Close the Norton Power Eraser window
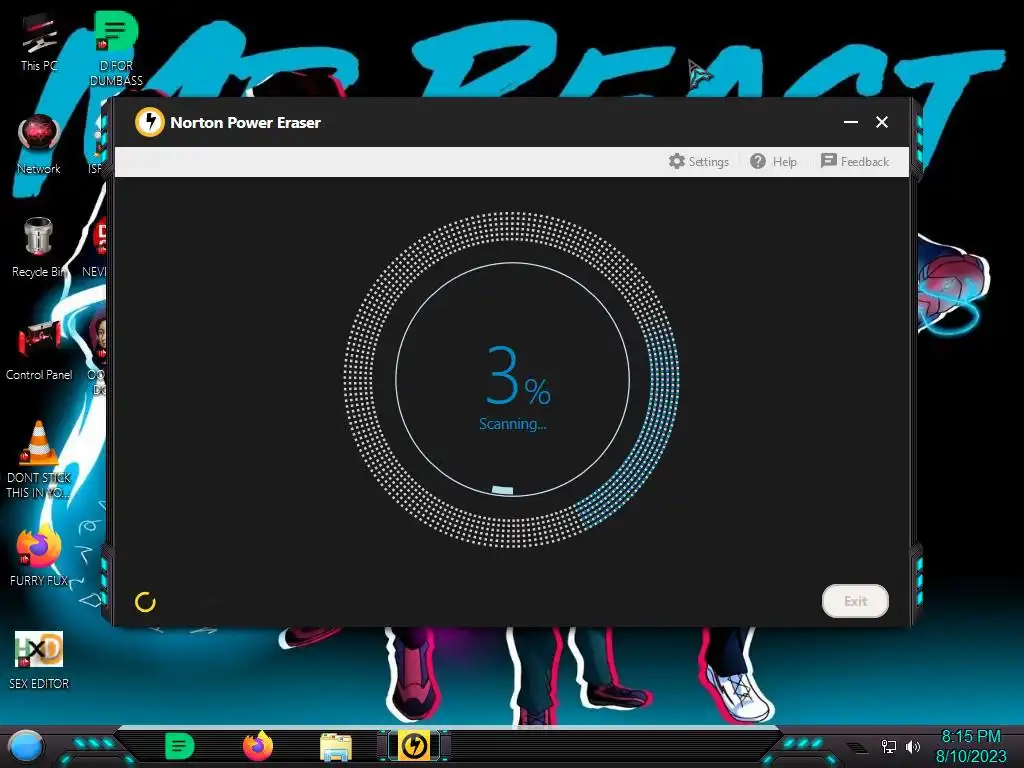Image resolution: width=1024 pixels, height=768 pixels. (882, 122)
